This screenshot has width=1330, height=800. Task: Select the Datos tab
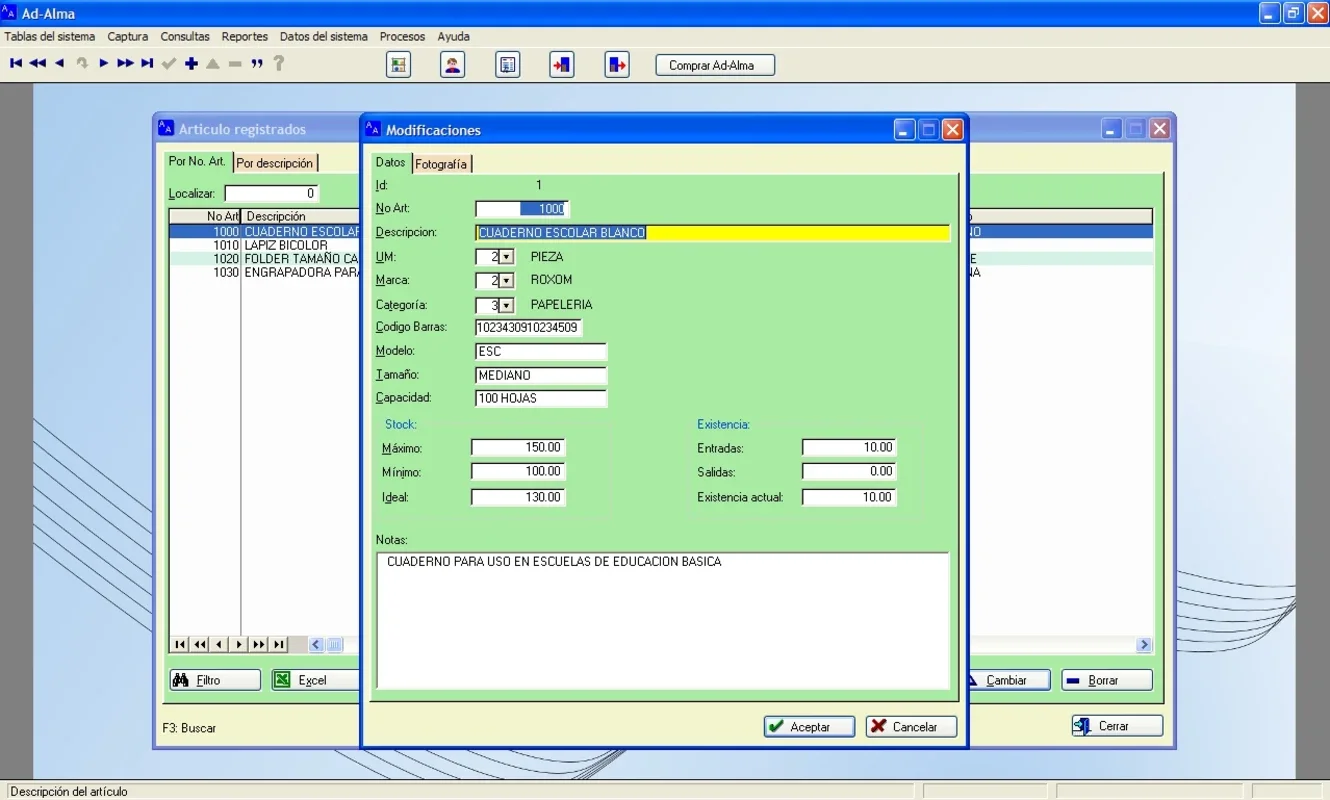(391, 162)
